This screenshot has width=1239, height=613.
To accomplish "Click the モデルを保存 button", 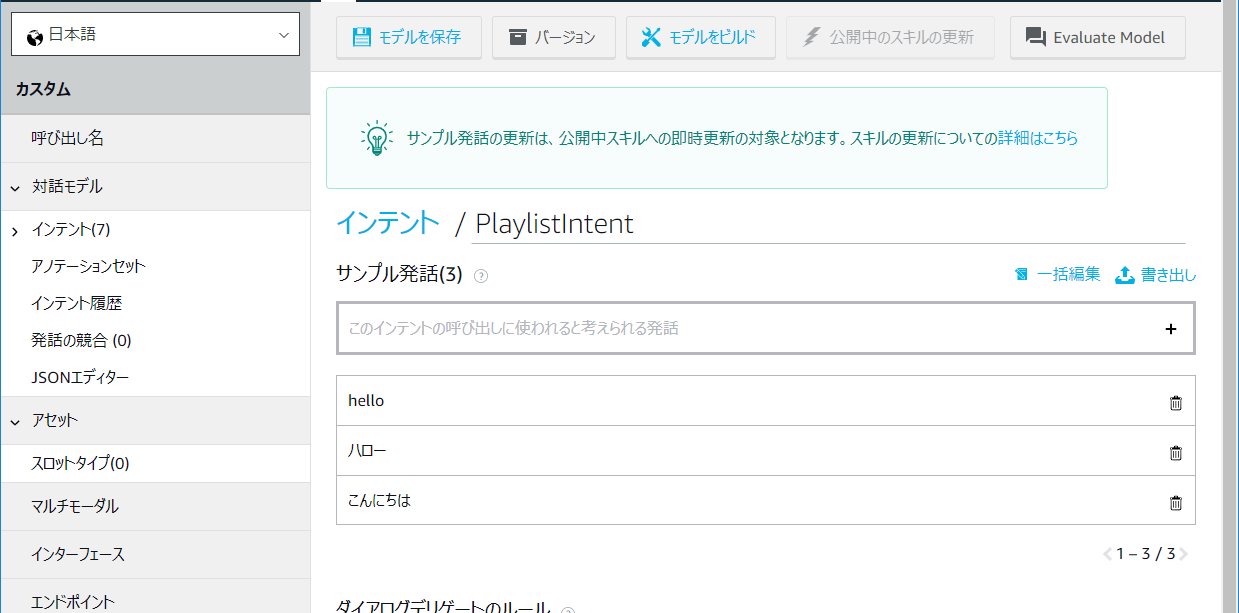I will 408,38.
